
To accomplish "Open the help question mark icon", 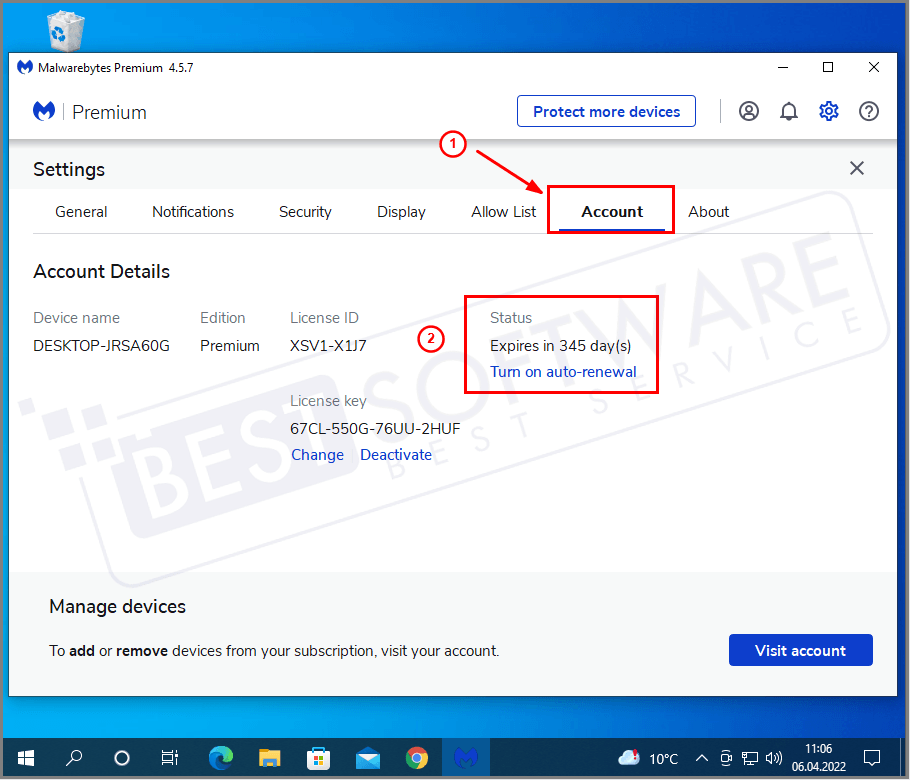I will (868, 111).
